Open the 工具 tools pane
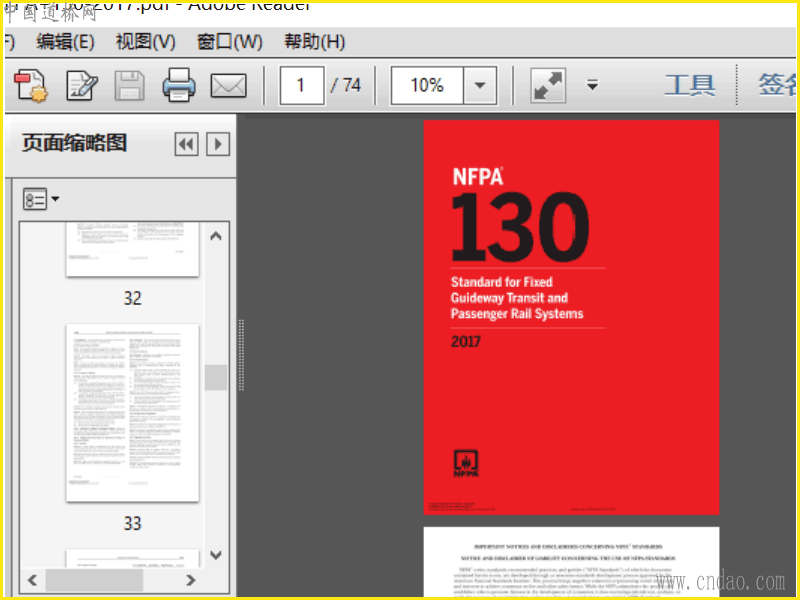800x600 pixels. [689, 85]
